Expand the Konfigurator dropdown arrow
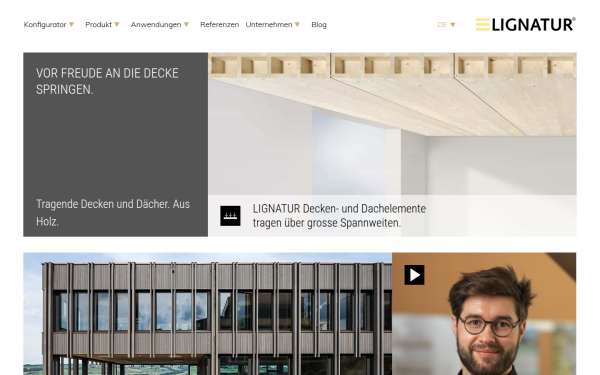 pyautogui.click(x=71, y=25)
